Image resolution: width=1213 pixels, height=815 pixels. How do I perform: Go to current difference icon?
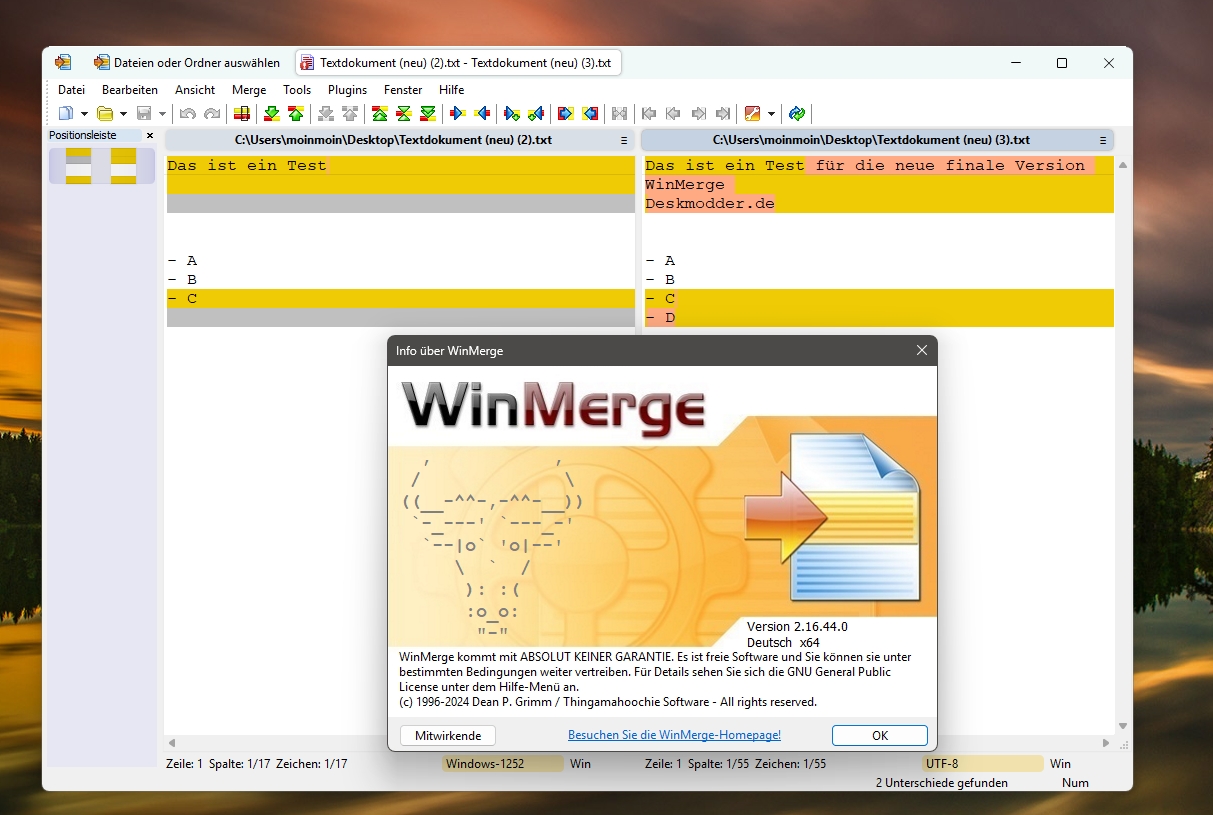tap(404, 114)
